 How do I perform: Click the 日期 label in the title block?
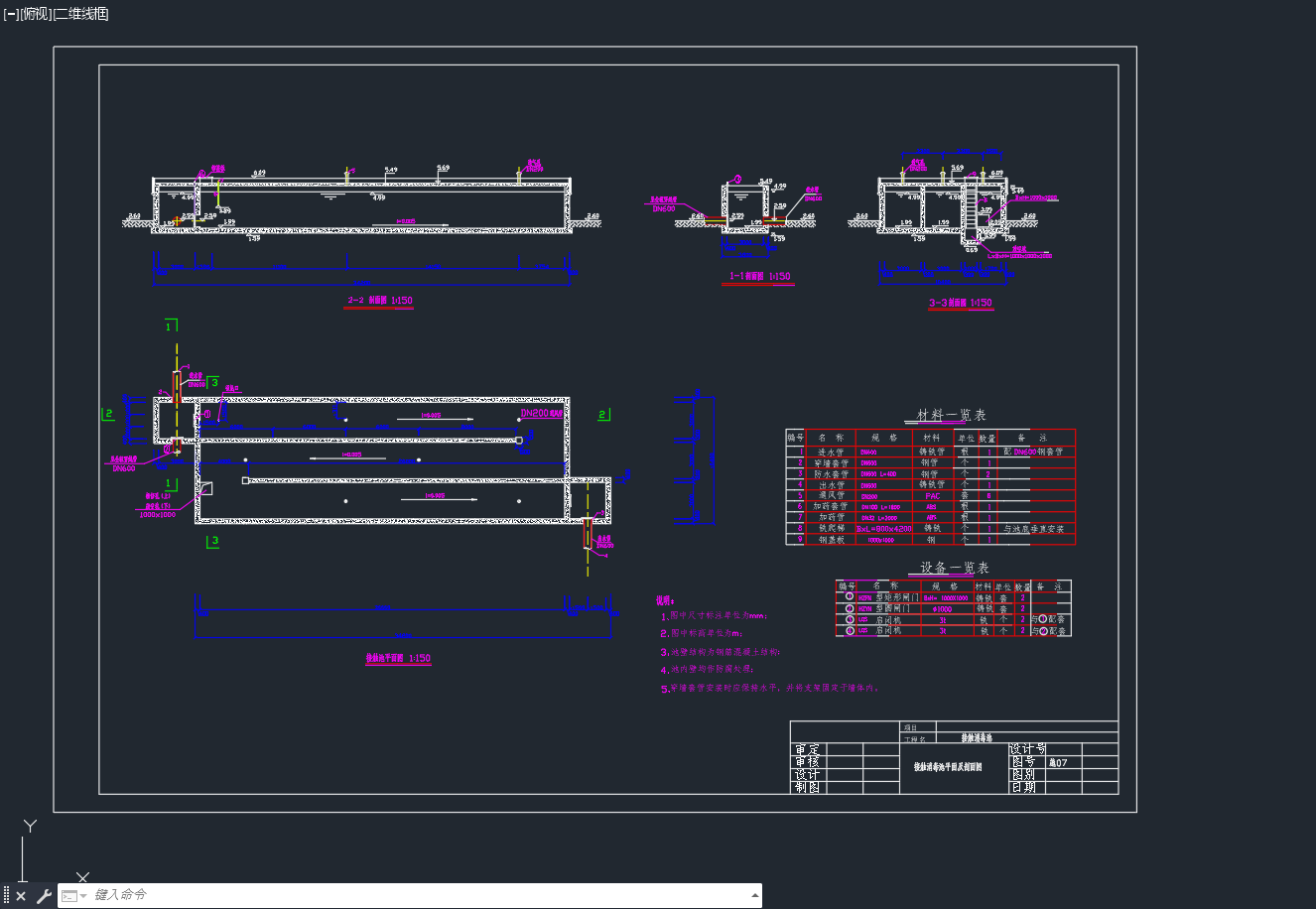tap(1023, 787)
